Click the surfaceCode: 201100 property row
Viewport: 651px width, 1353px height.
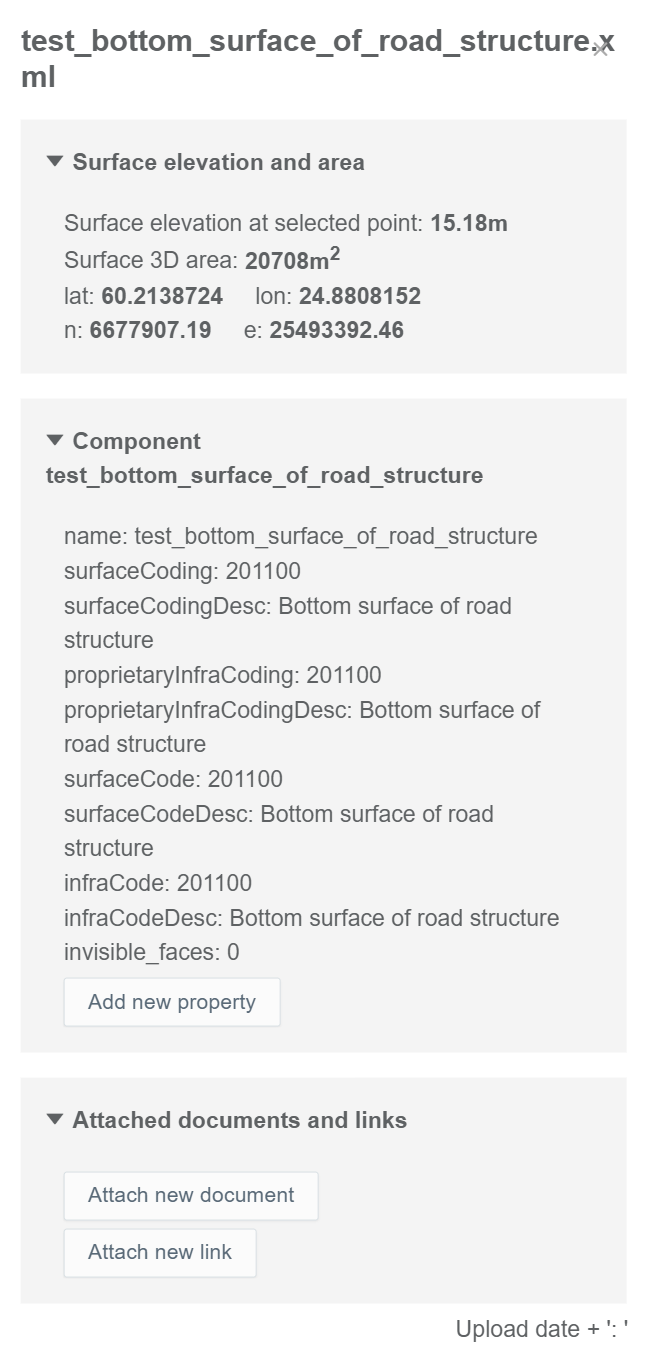pos(173,779)
